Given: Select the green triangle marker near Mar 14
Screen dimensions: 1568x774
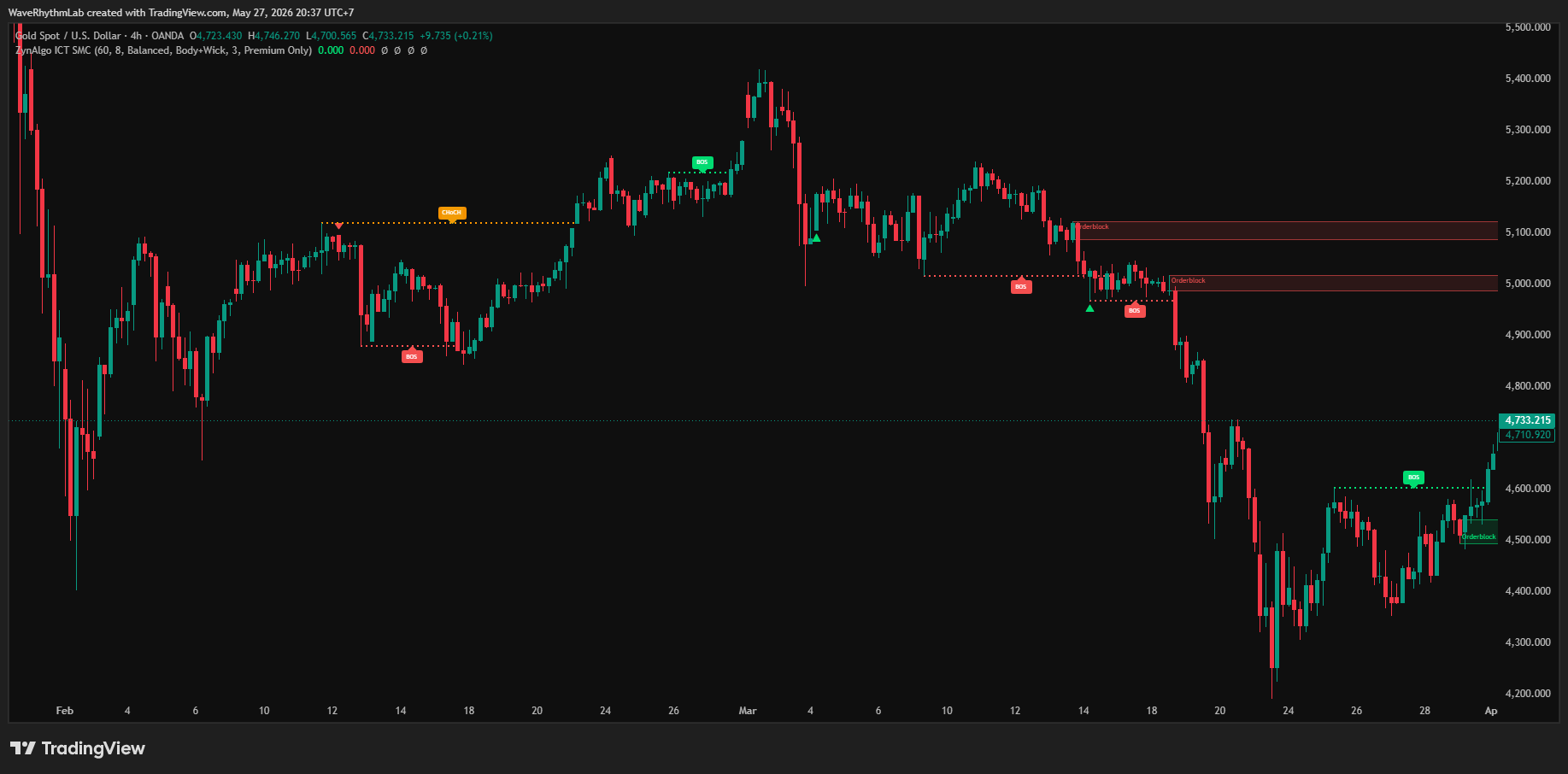Looking at the screenshot, I should click(x=1089, y=308).
